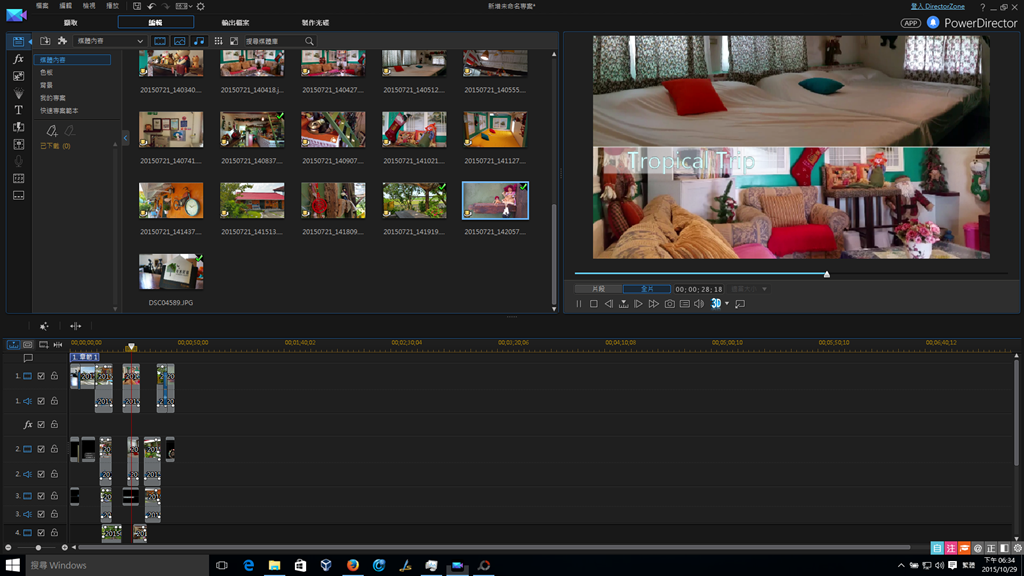Pause playback in the preview window
Image resolution: width=1024 pixels, height=576 pixels.
(579, 304)
